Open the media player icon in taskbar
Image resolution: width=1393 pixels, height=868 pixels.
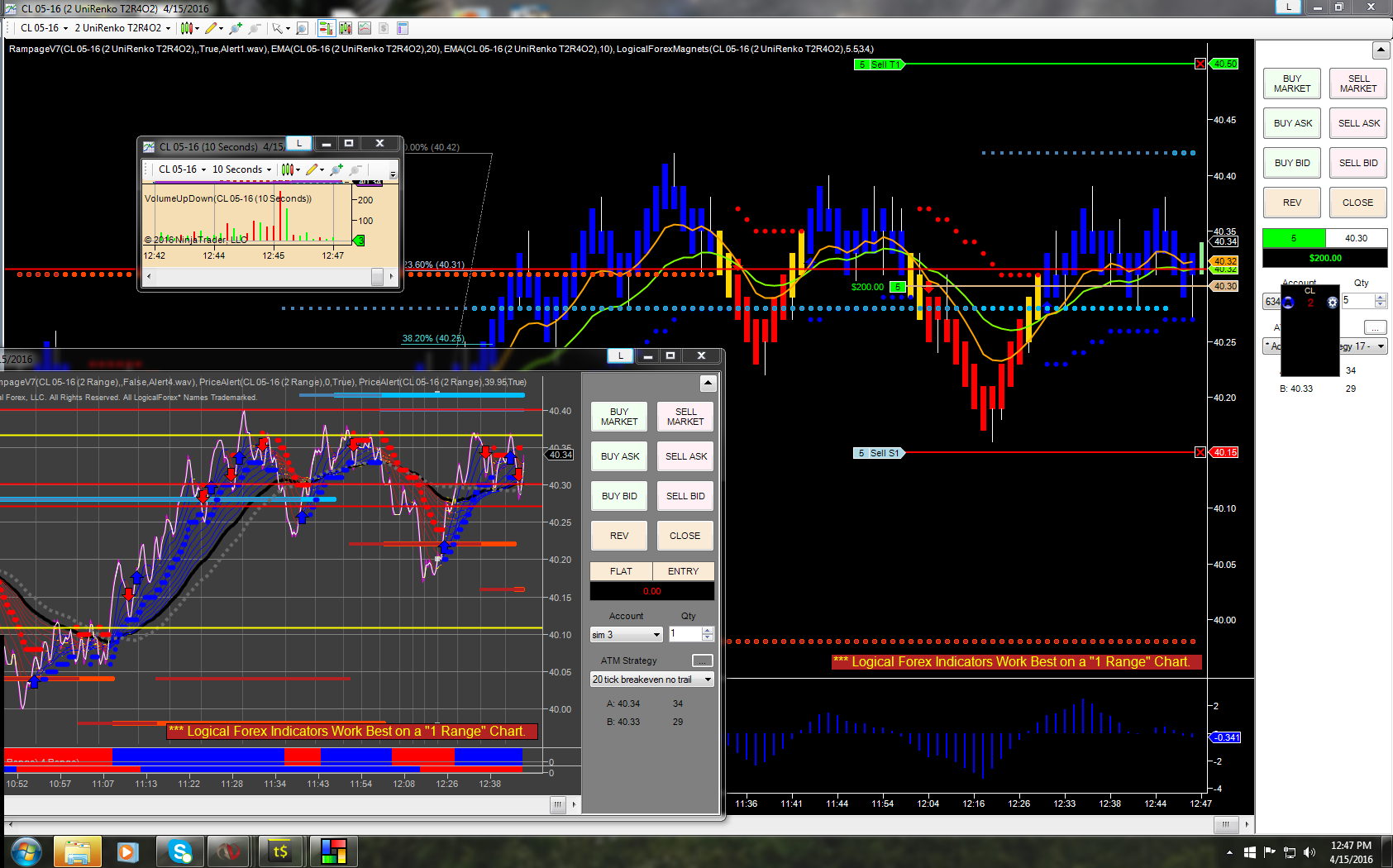coord(127,851)
